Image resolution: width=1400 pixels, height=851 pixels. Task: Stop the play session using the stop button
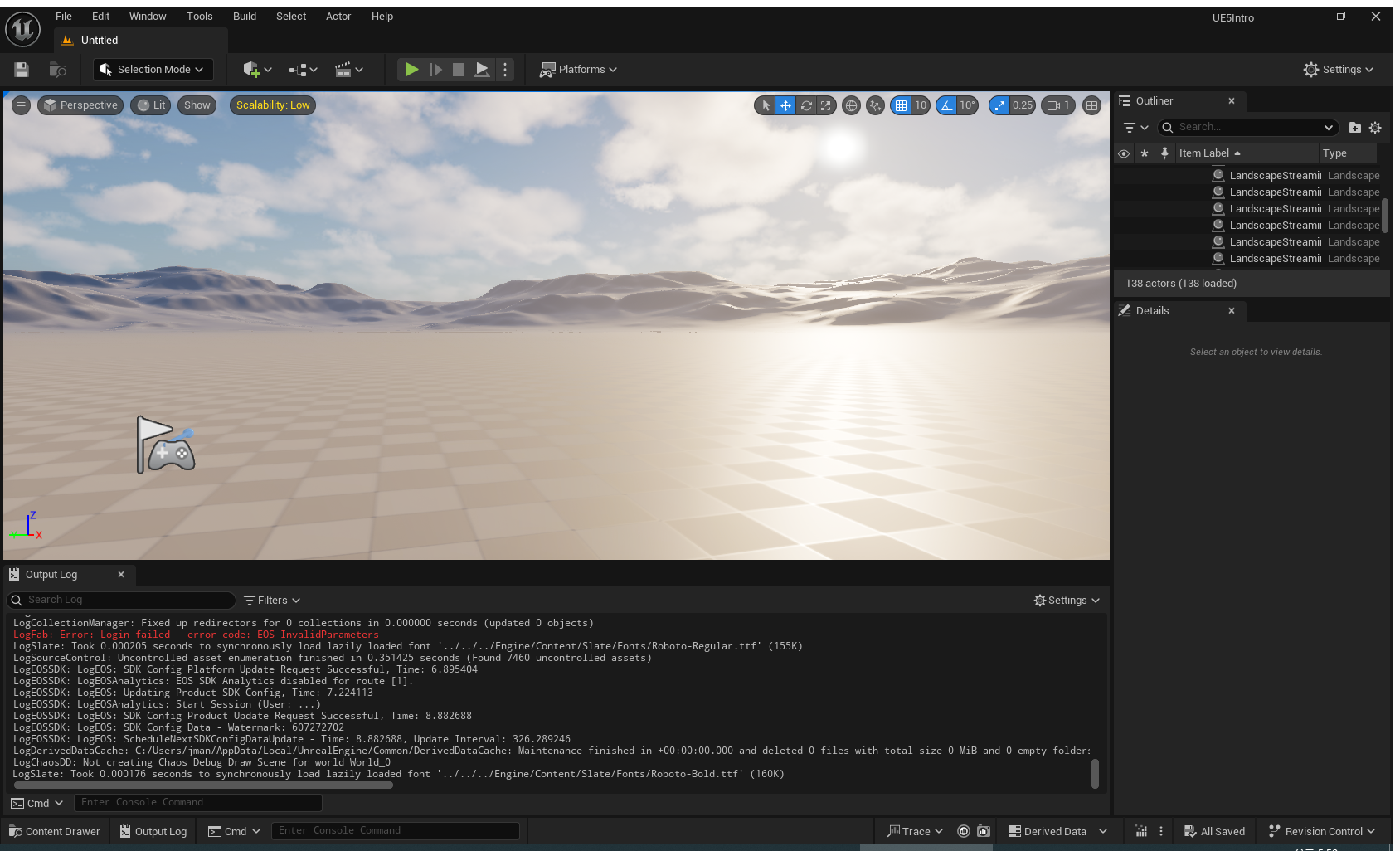[x=458, y=70]
